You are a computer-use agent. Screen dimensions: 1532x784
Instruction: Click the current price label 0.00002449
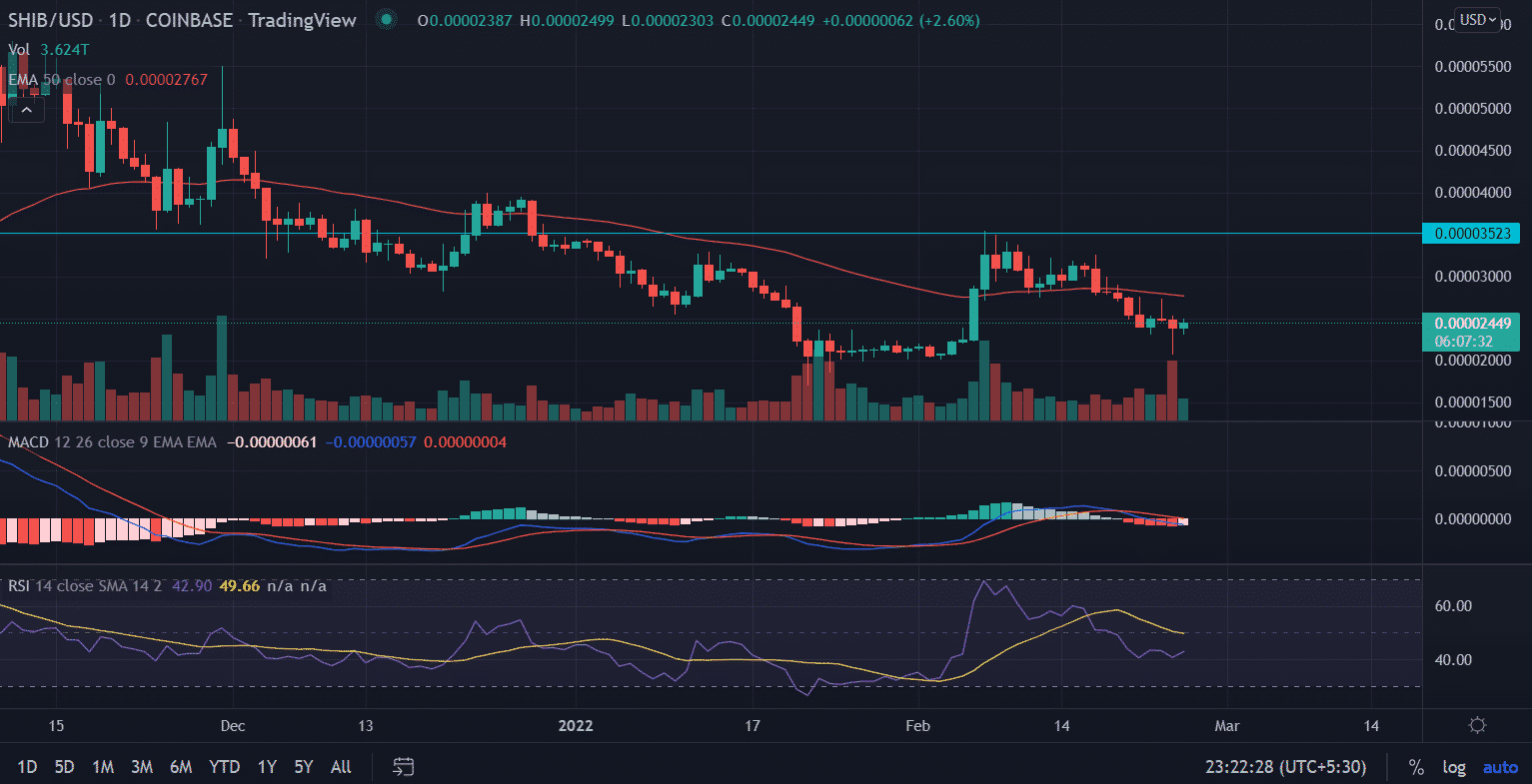(1470, 324)
